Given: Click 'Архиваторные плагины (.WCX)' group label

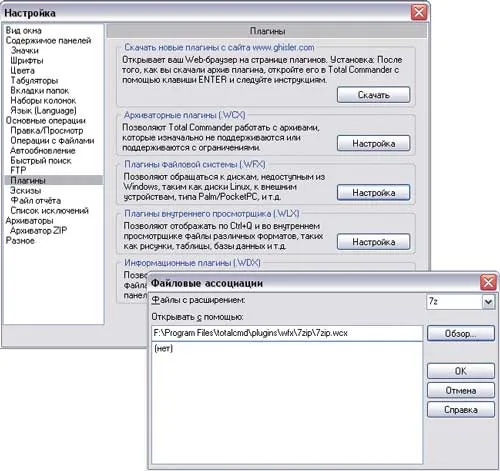Looking at the screenshot, I should 184,115.
